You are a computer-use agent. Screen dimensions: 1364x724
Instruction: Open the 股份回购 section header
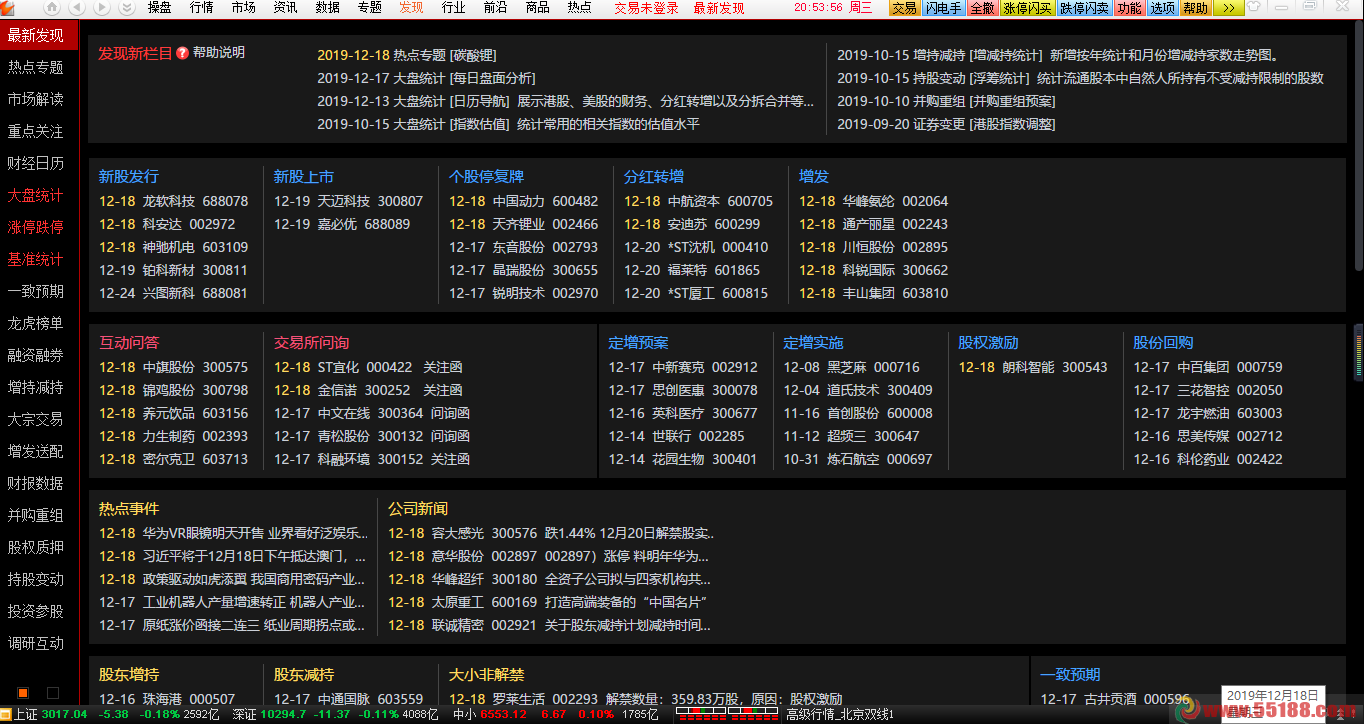1163,343
